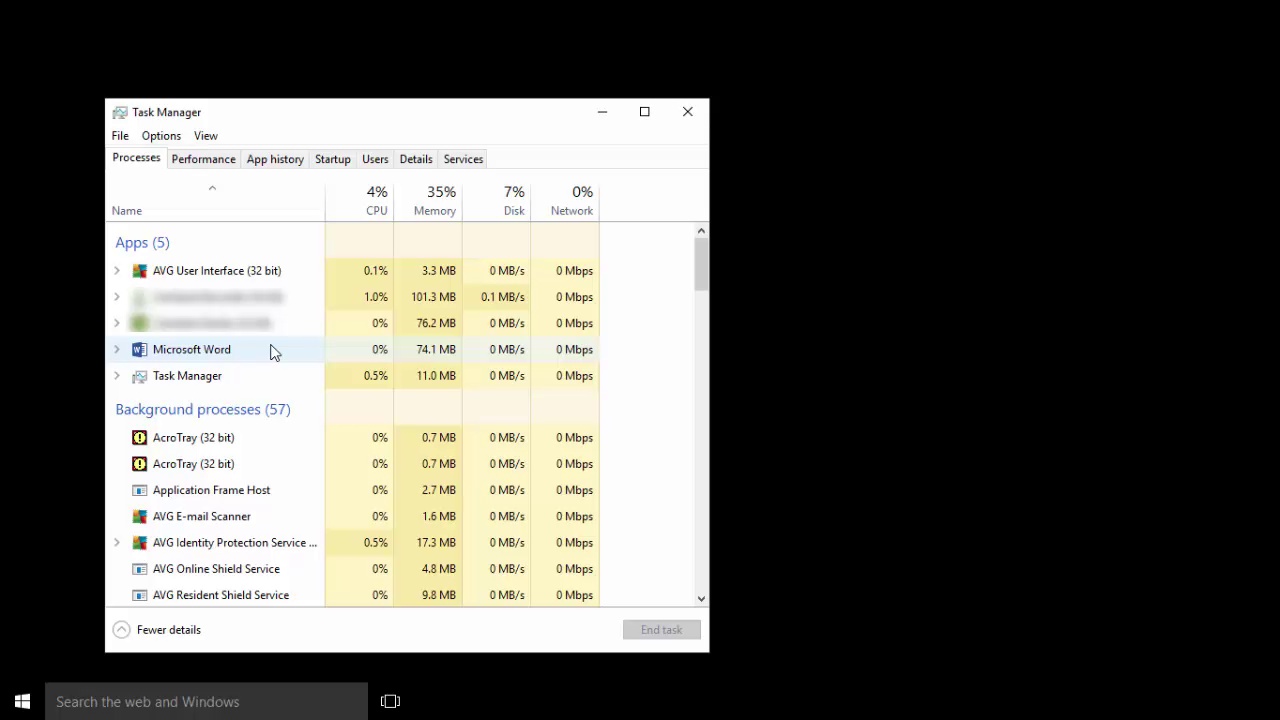Image resolution: width=1280 pixels, height=720 pixels.
Task: Click the AVG Resident Shield Service icon
Action: click(140, 595)
